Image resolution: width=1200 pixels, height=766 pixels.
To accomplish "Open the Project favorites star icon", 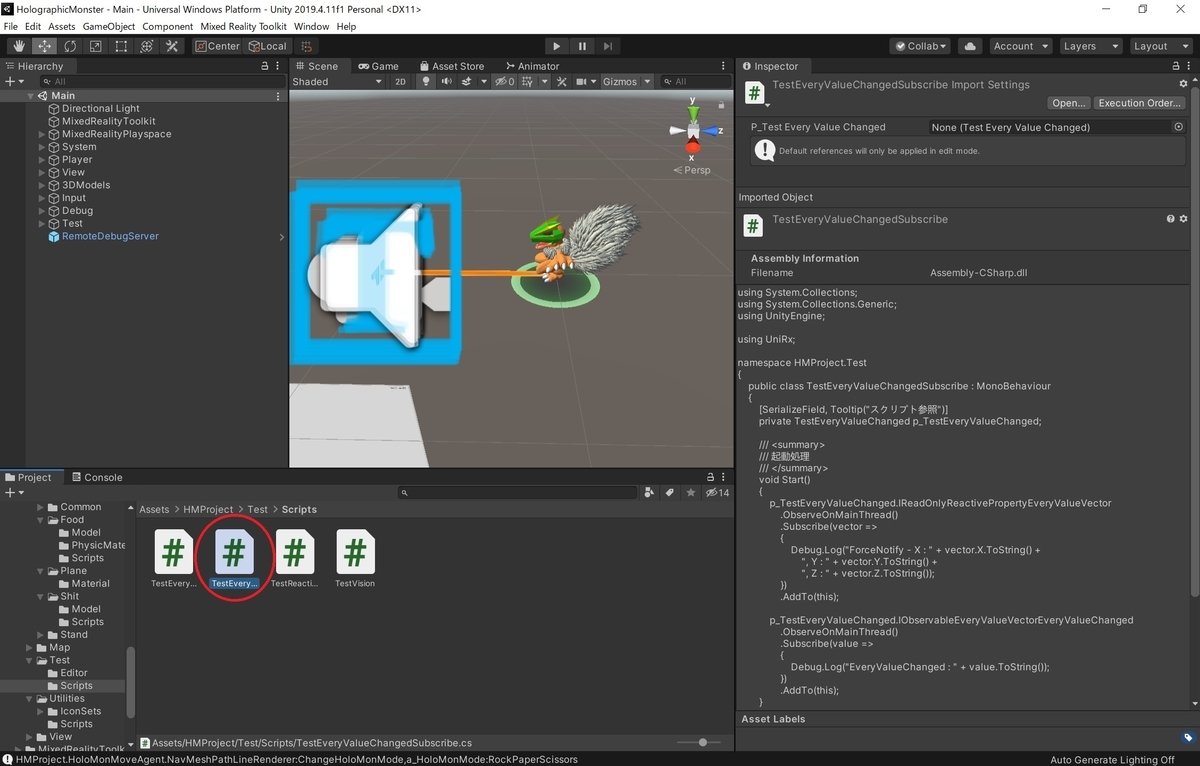I will (690, 492).
